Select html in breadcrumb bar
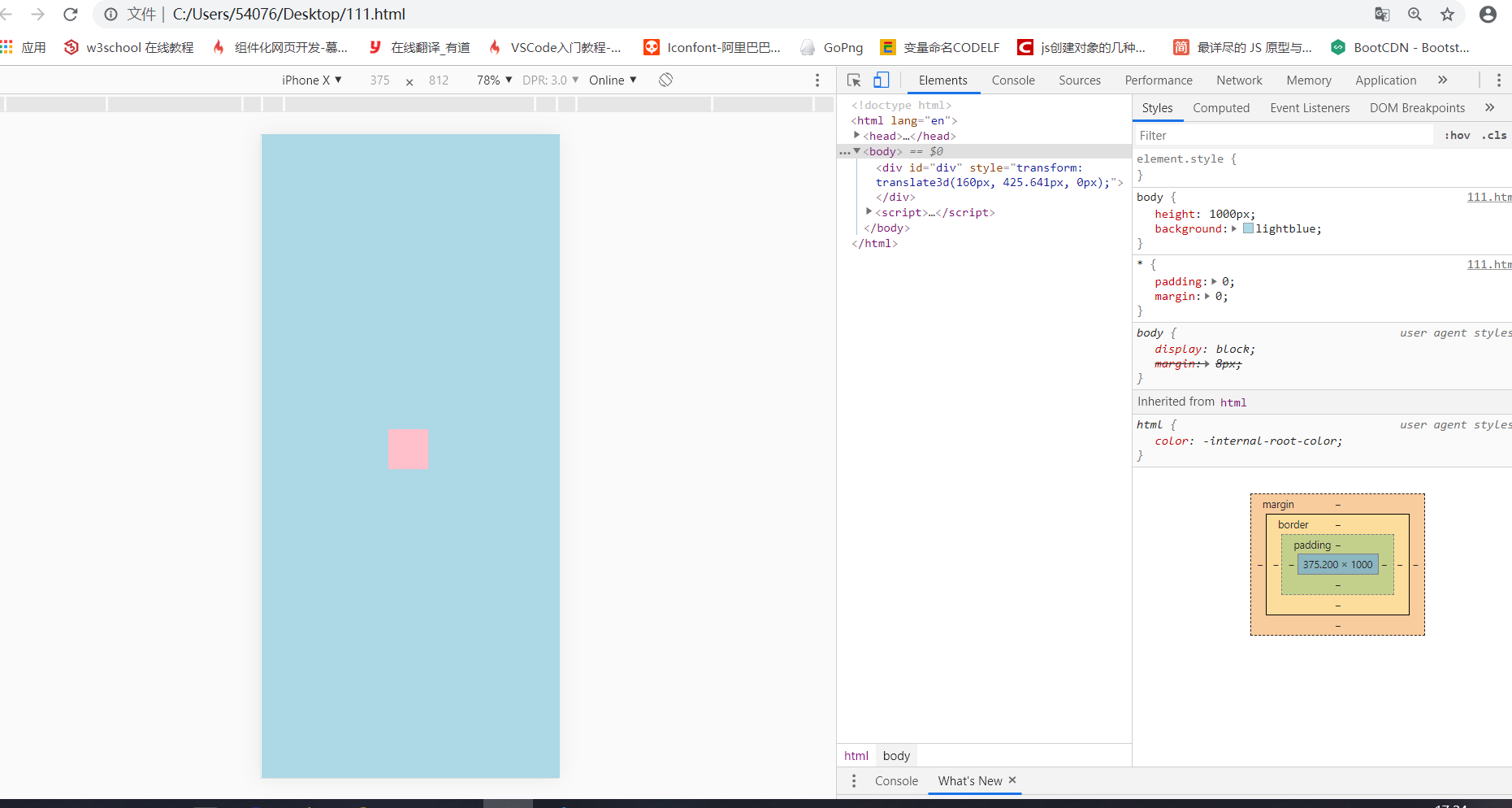 (x=856, y=756)
